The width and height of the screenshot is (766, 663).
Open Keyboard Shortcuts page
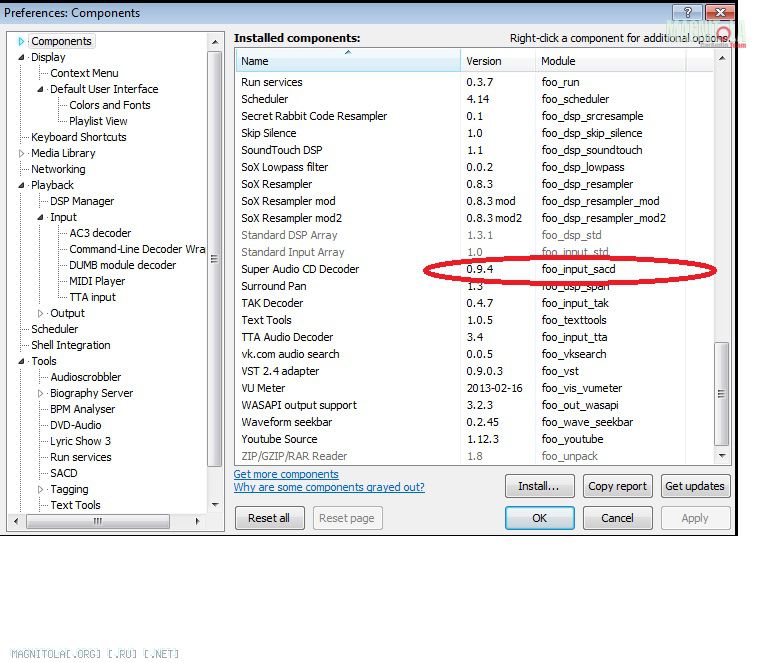79,137
